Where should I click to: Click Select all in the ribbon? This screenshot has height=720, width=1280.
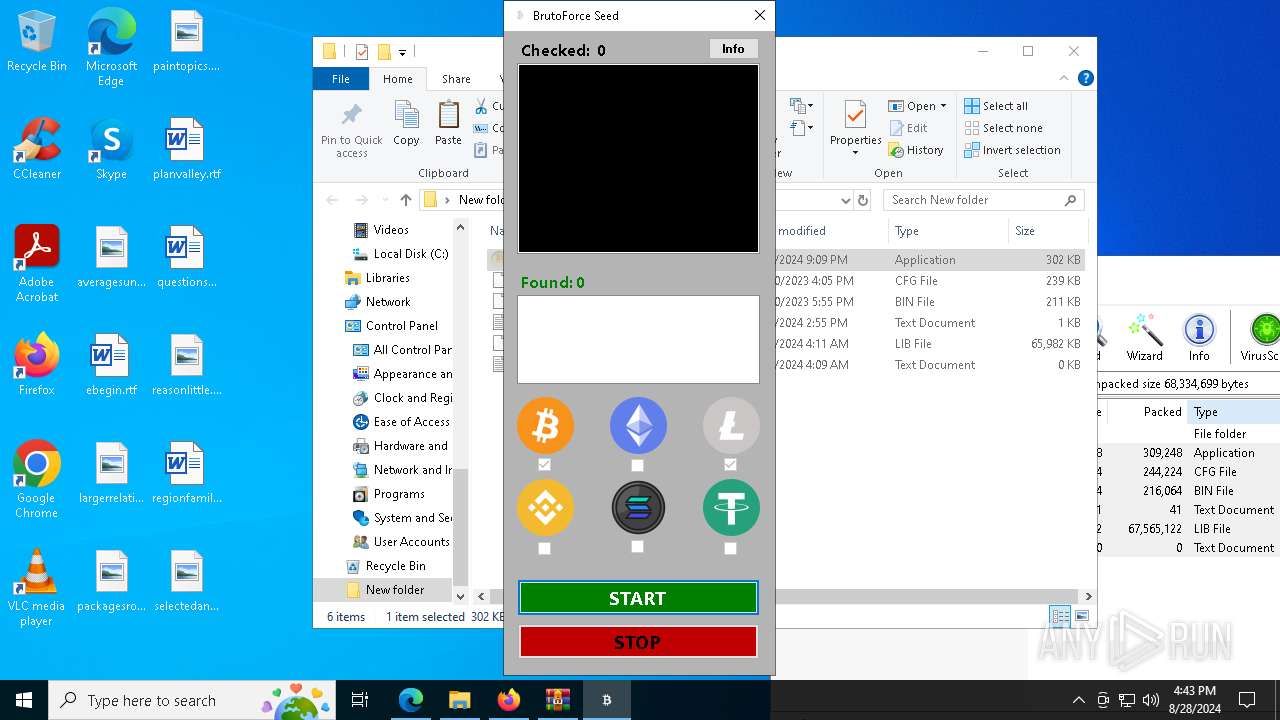click(x=996, y=106)
